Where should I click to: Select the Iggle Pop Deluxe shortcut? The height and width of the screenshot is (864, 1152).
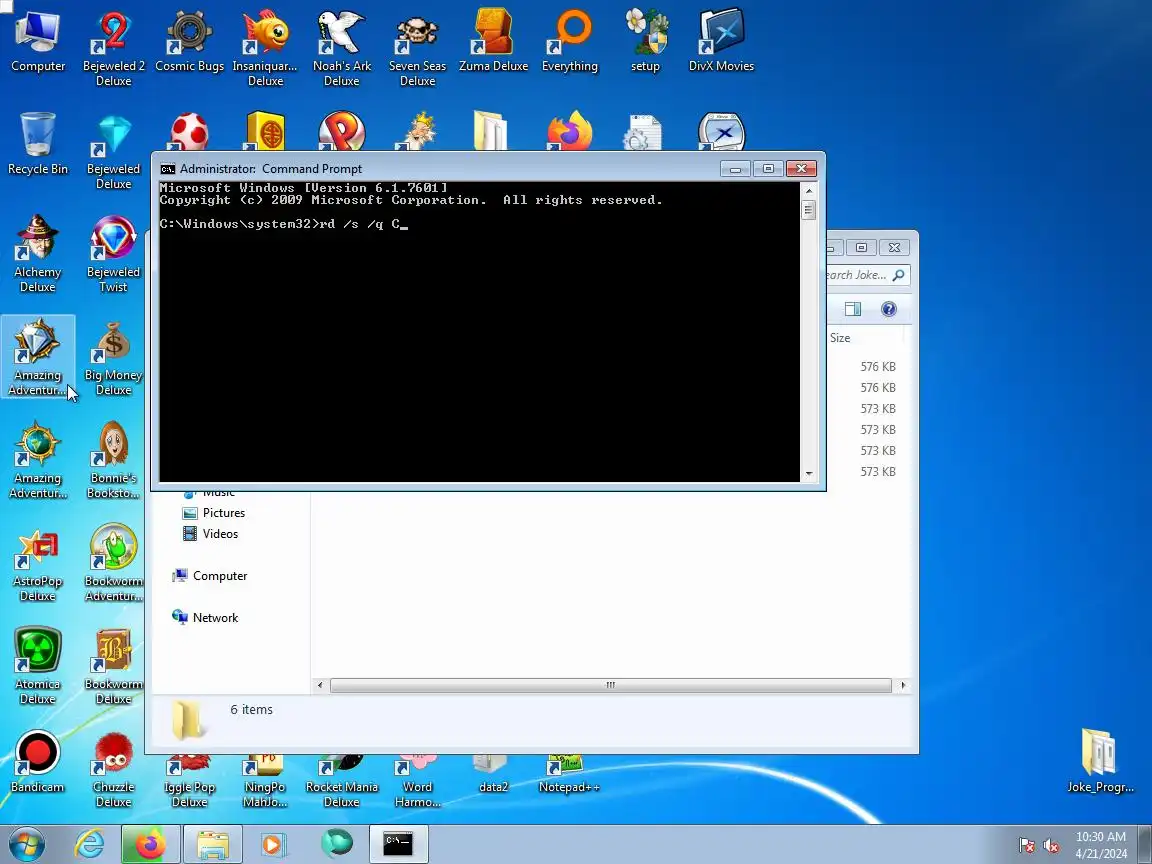(190, 781)
